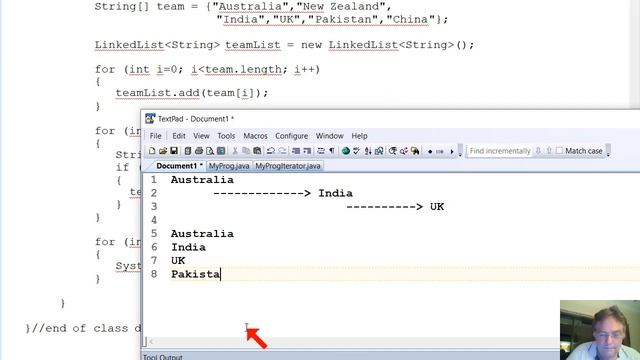Image resolution: width=640 pixels, height=360 pixels.
Task: Click the Cut scissors icon
Action: pos(235,151)
